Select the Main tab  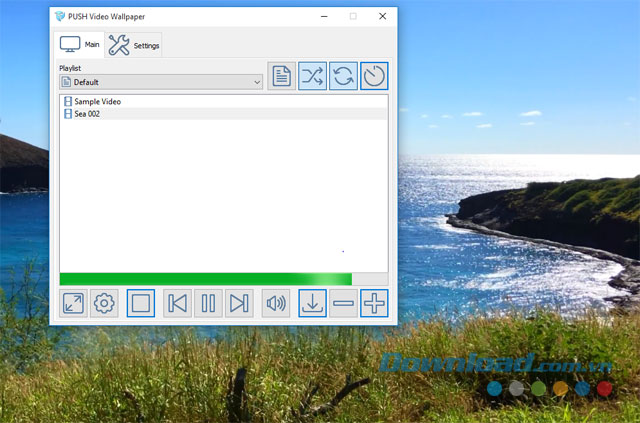[80, 45]
